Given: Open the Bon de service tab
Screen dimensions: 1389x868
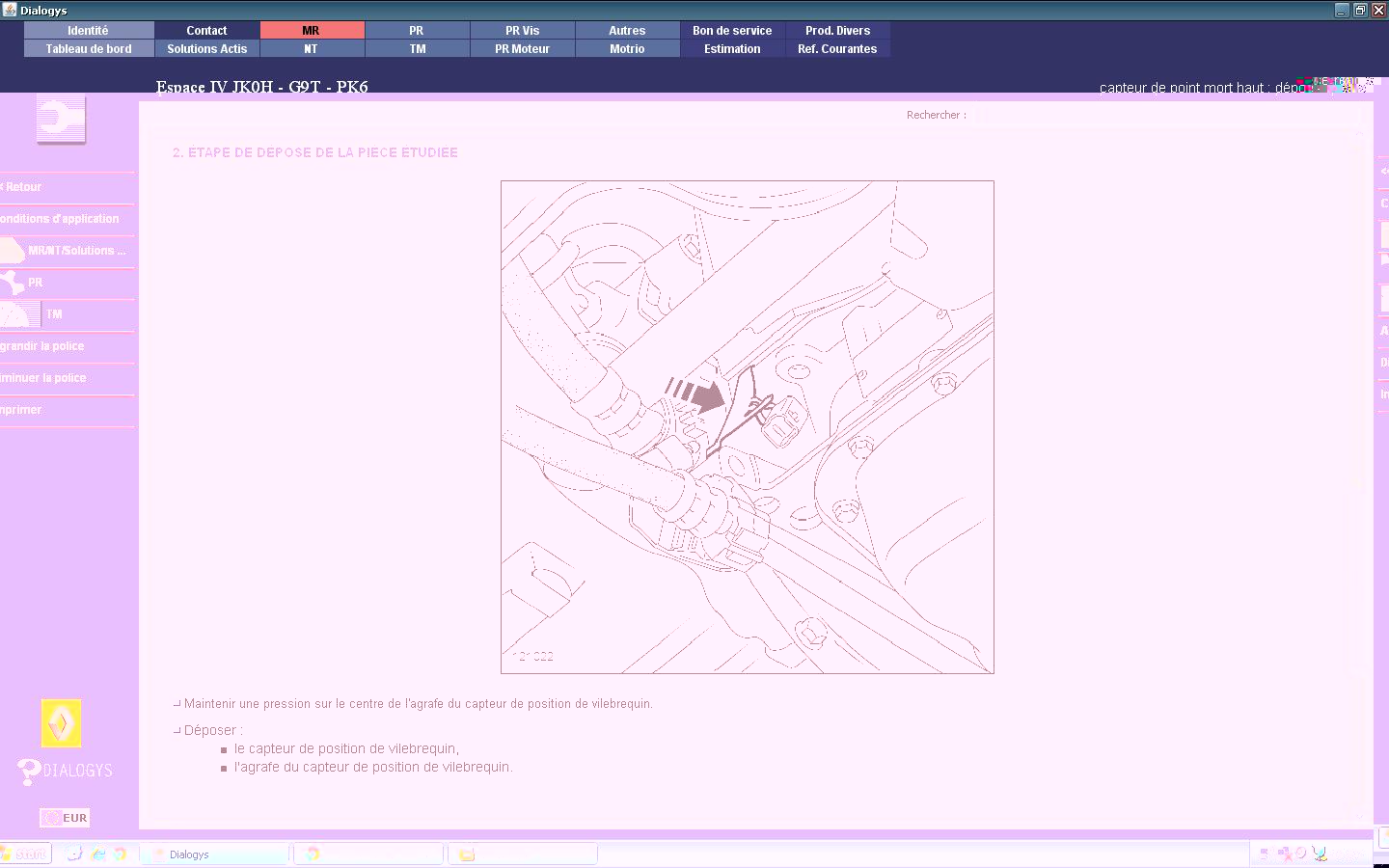Looking at the screenshot, I should click(732, 31).
